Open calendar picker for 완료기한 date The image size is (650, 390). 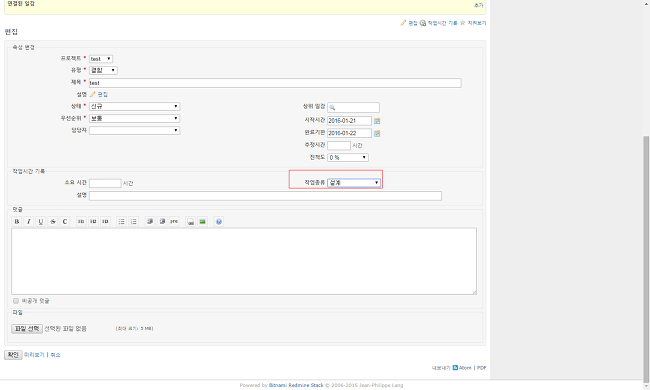(x=377, y=133)
